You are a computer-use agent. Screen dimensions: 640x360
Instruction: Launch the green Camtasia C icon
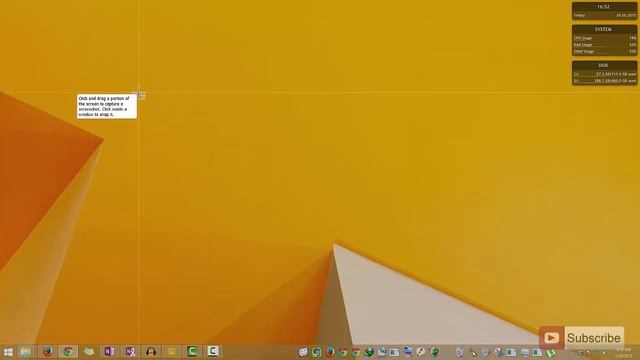(x=192, y=351)
